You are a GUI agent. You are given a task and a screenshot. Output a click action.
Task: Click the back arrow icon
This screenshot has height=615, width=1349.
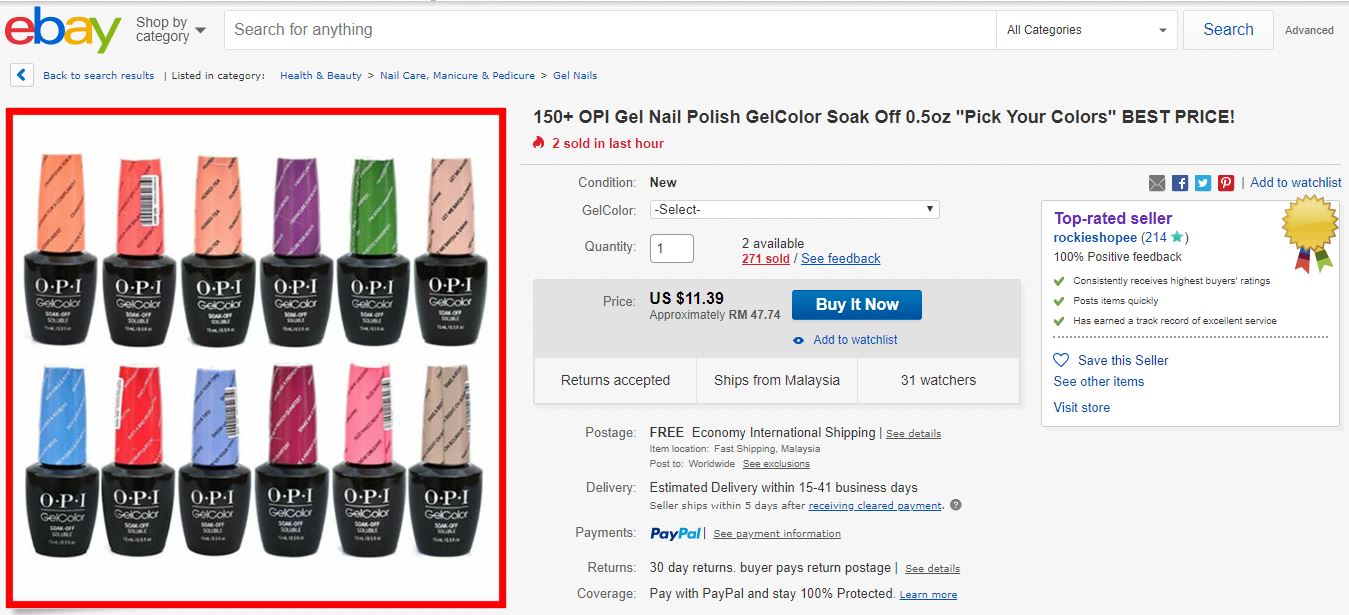click(x=23, y=75)
